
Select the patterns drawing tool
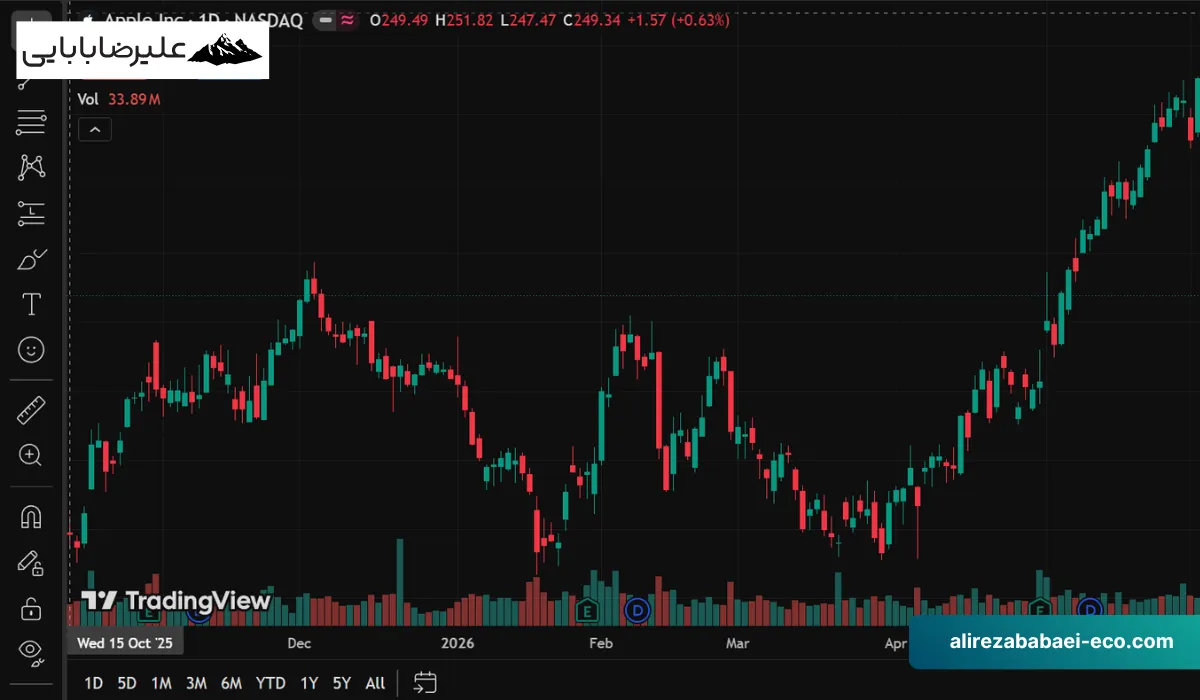(31, 167)
